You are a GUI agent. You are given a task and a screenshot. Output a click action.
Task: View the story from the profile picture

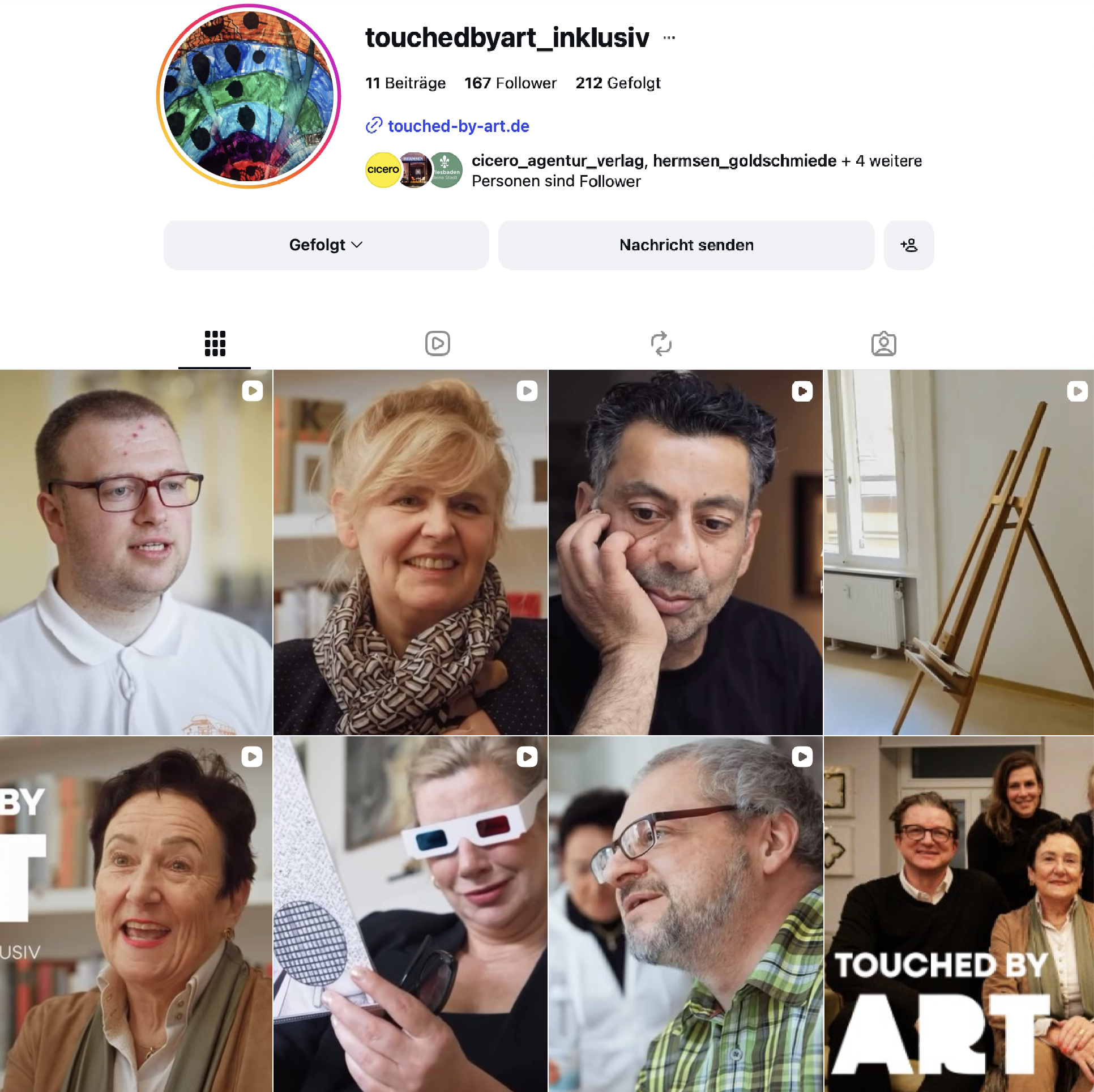[x=249, y=96]
